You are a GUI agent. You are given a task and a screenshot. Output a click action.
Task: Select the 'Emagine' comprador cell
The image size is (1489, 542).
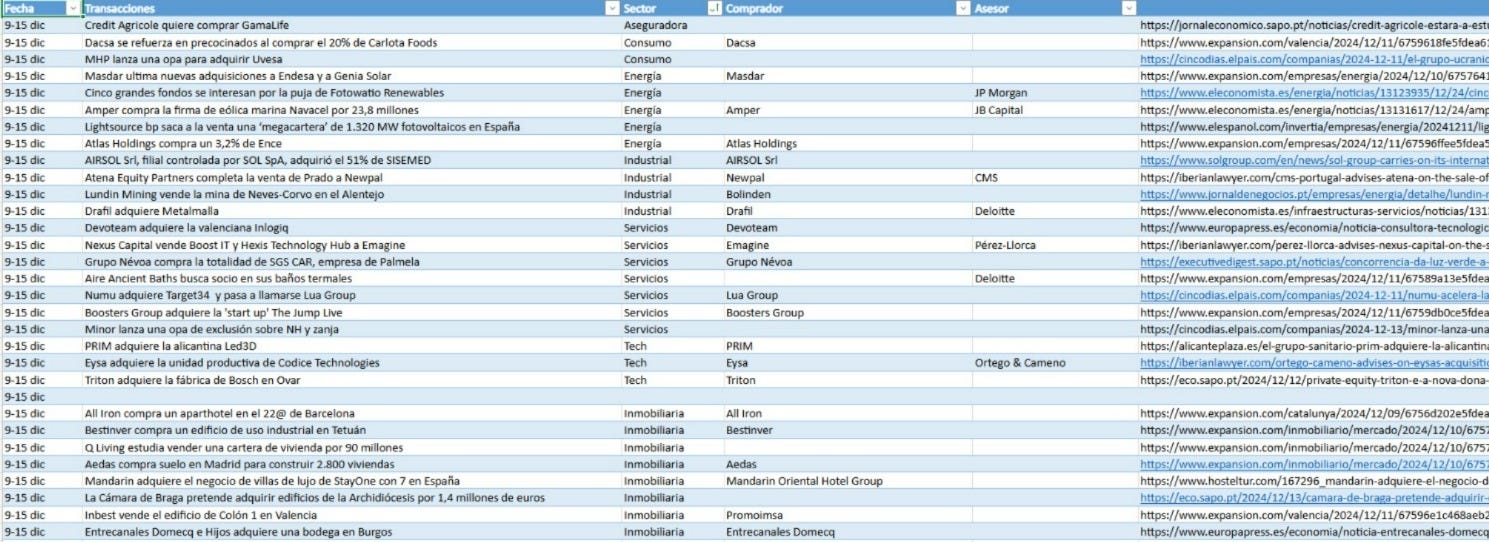pyautogui.click(x=847, y=245)
